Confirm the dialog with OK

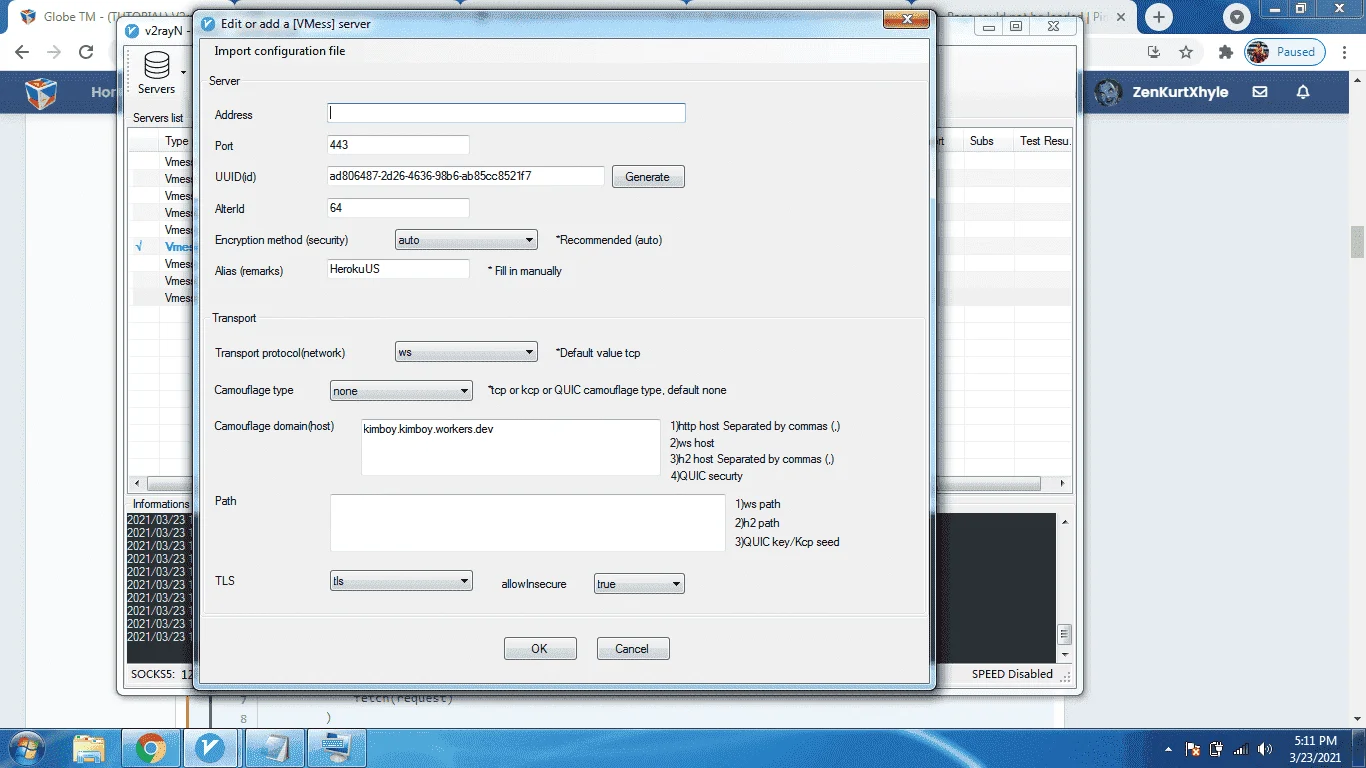click(540, 649)
